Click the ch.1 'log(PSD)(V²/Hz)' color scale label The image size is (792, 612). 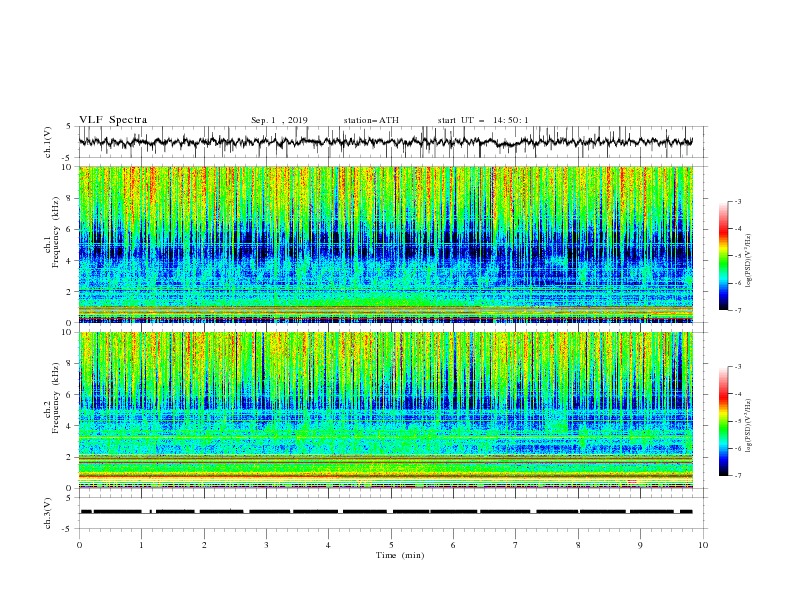(x=748, y=261)
